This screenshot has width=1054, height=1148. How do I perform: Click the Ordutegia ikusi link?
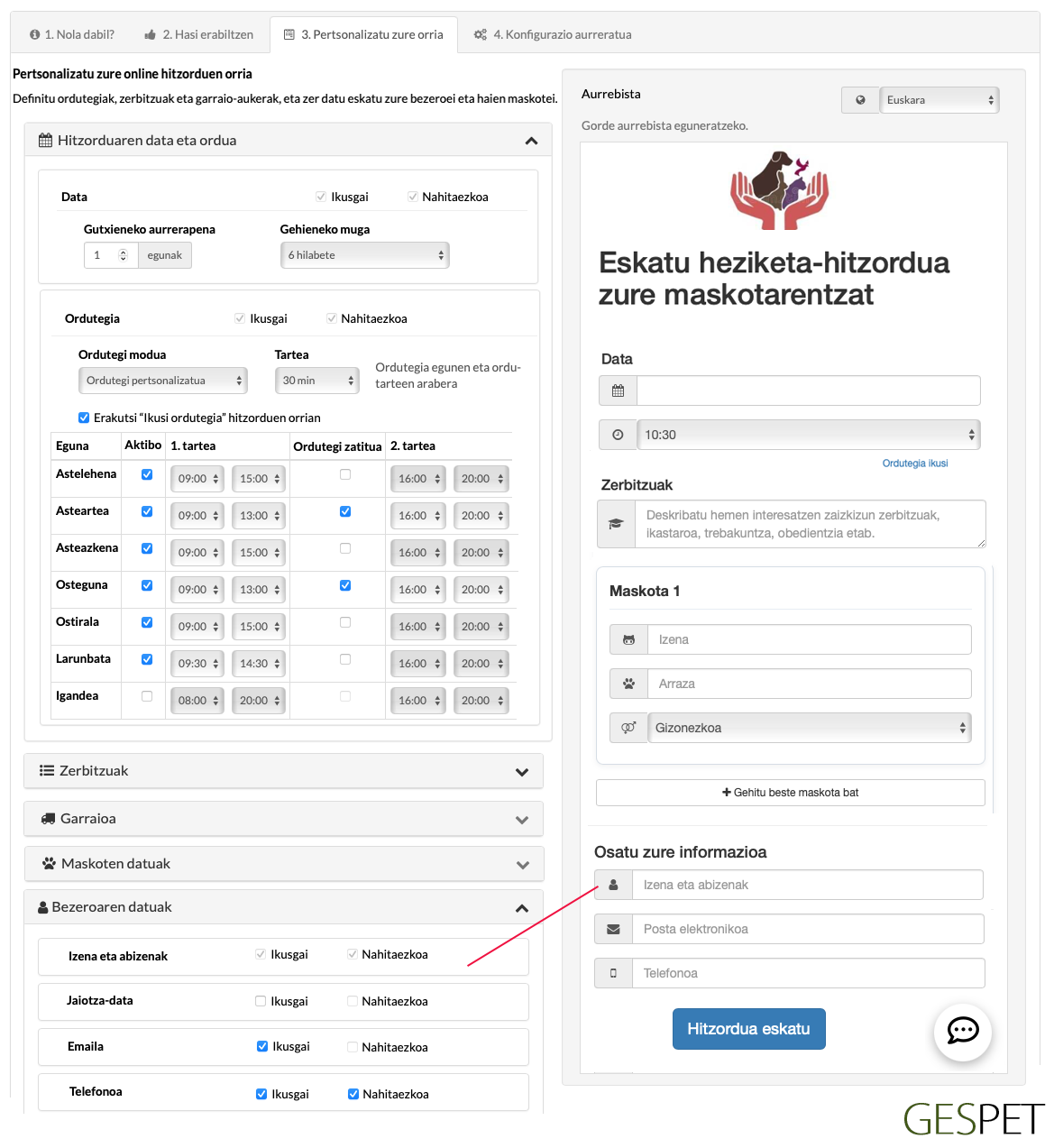coord(915,464)
